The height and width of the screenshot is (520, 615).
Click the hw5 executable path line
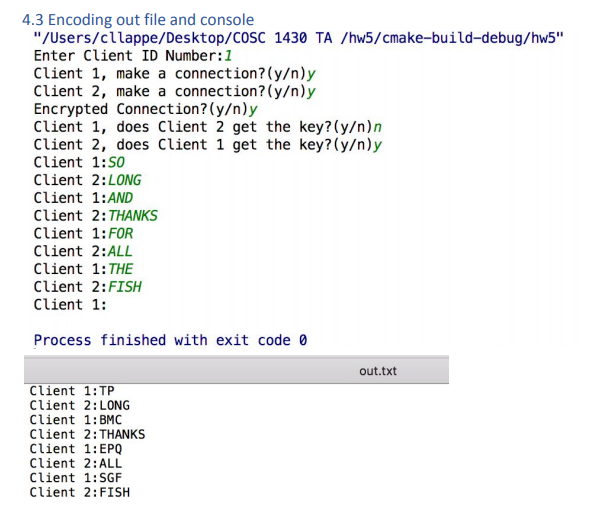[298, 38]
